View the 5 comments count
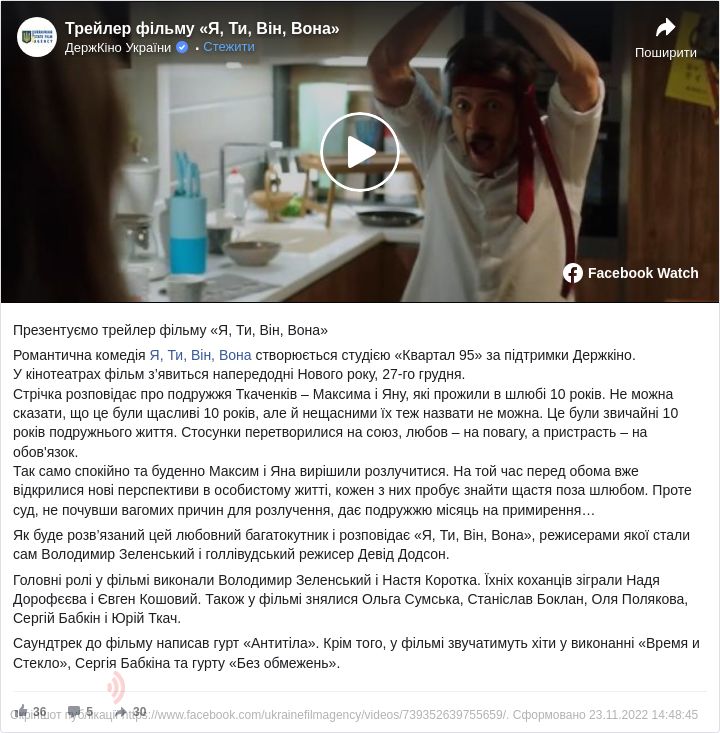The height and width of the screenshot is (733, 720). (89, 711)
